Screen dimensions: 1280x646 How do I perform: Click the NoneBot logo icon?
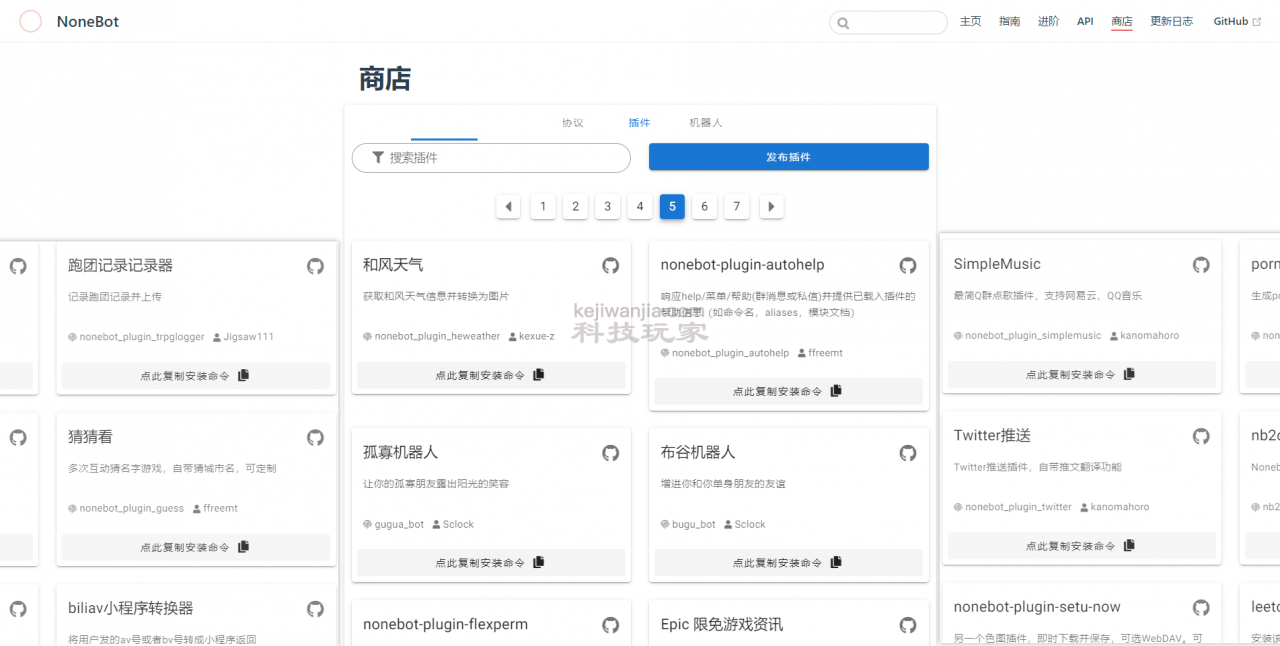point(31,21)
